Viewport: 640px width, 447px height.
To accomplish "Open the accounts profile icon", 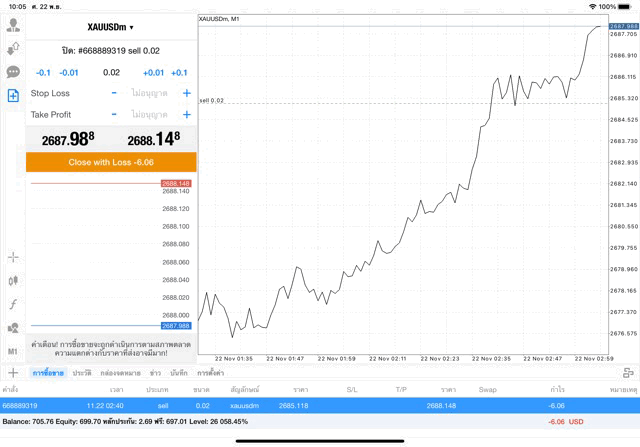I will click(13, 24).
